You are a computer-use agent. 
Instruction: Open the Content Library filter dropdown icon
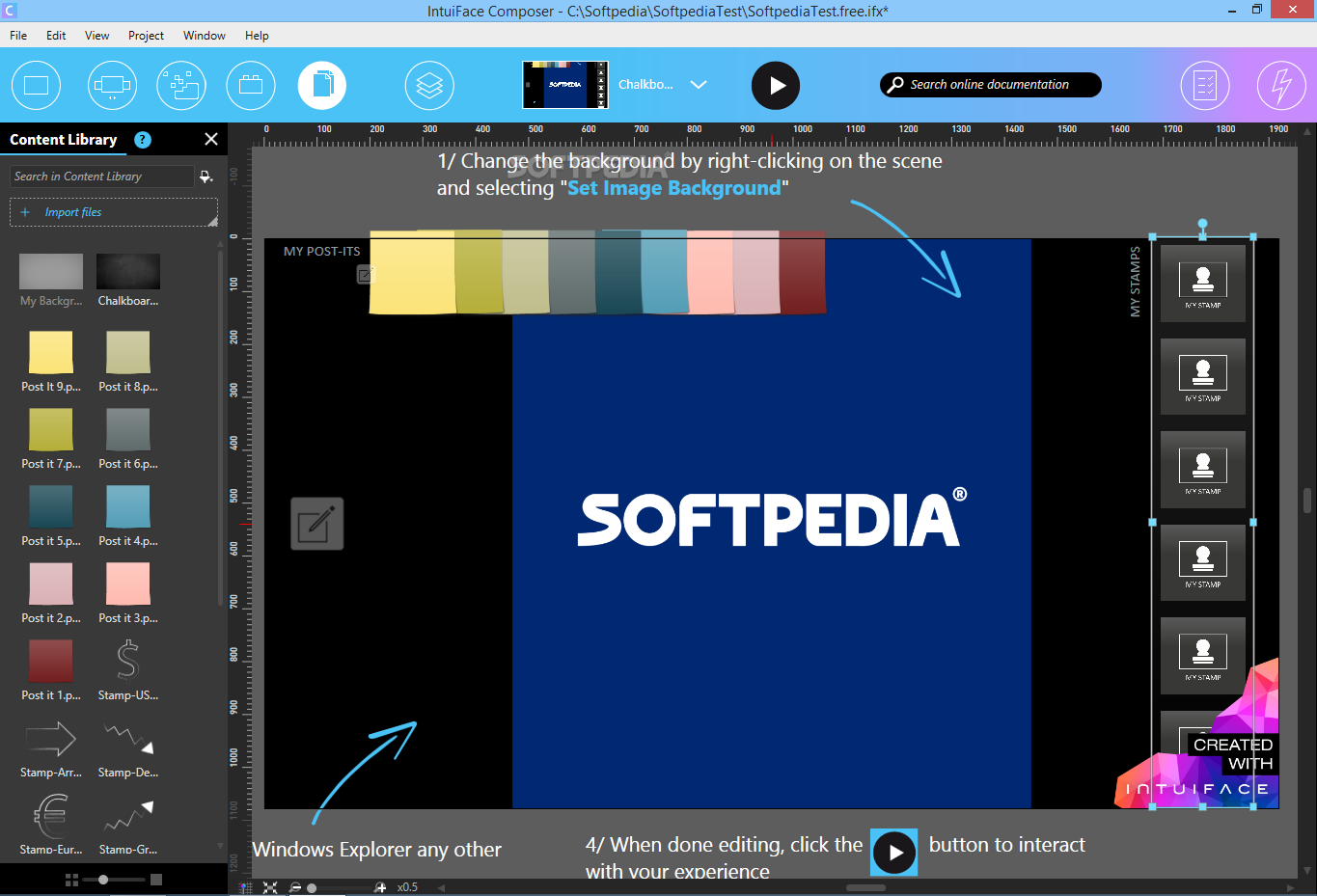click(206, 176)
